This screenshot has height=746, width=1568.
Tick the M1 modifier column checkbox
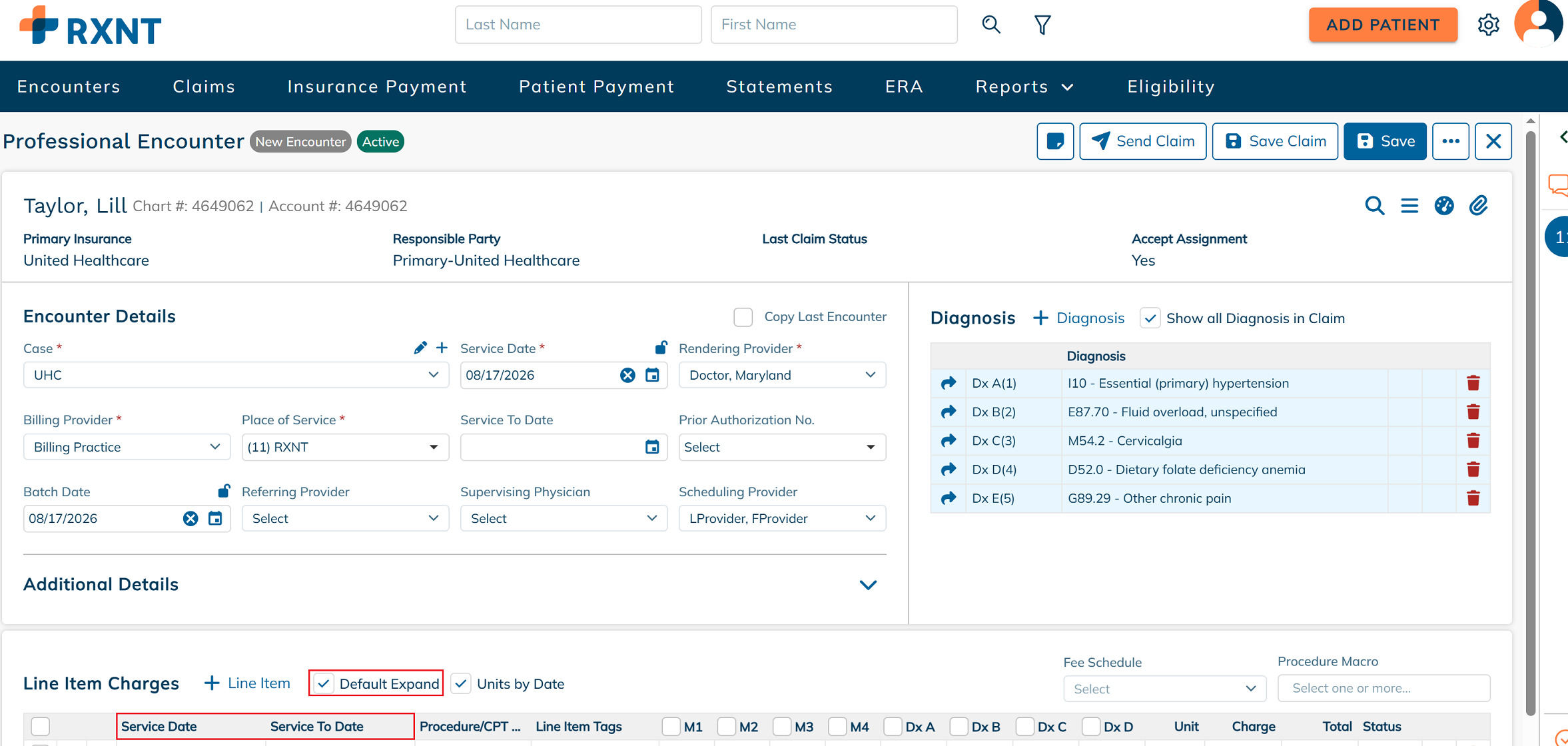(x=671, y=726)
